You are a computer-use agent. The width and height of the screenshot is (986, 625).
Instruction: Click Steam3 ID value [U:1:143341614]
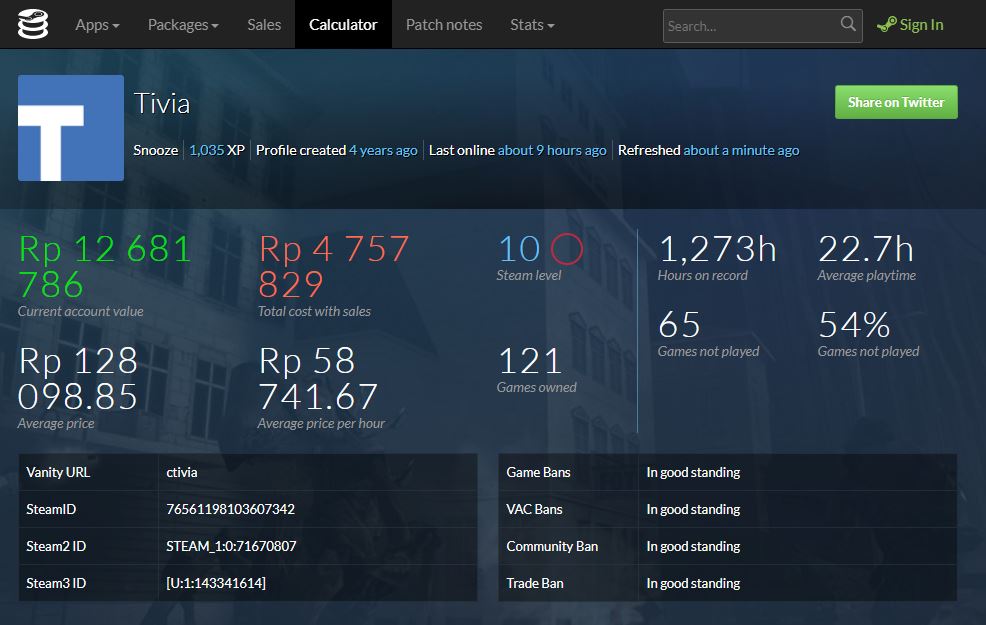(216, 584)
